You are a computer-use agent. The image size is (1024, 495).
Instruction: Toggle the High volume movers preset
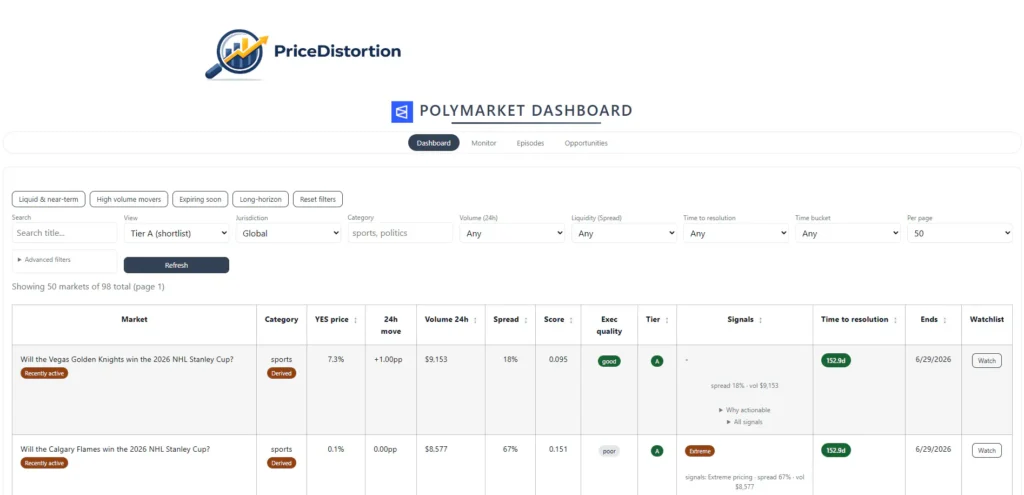point(129,199)
